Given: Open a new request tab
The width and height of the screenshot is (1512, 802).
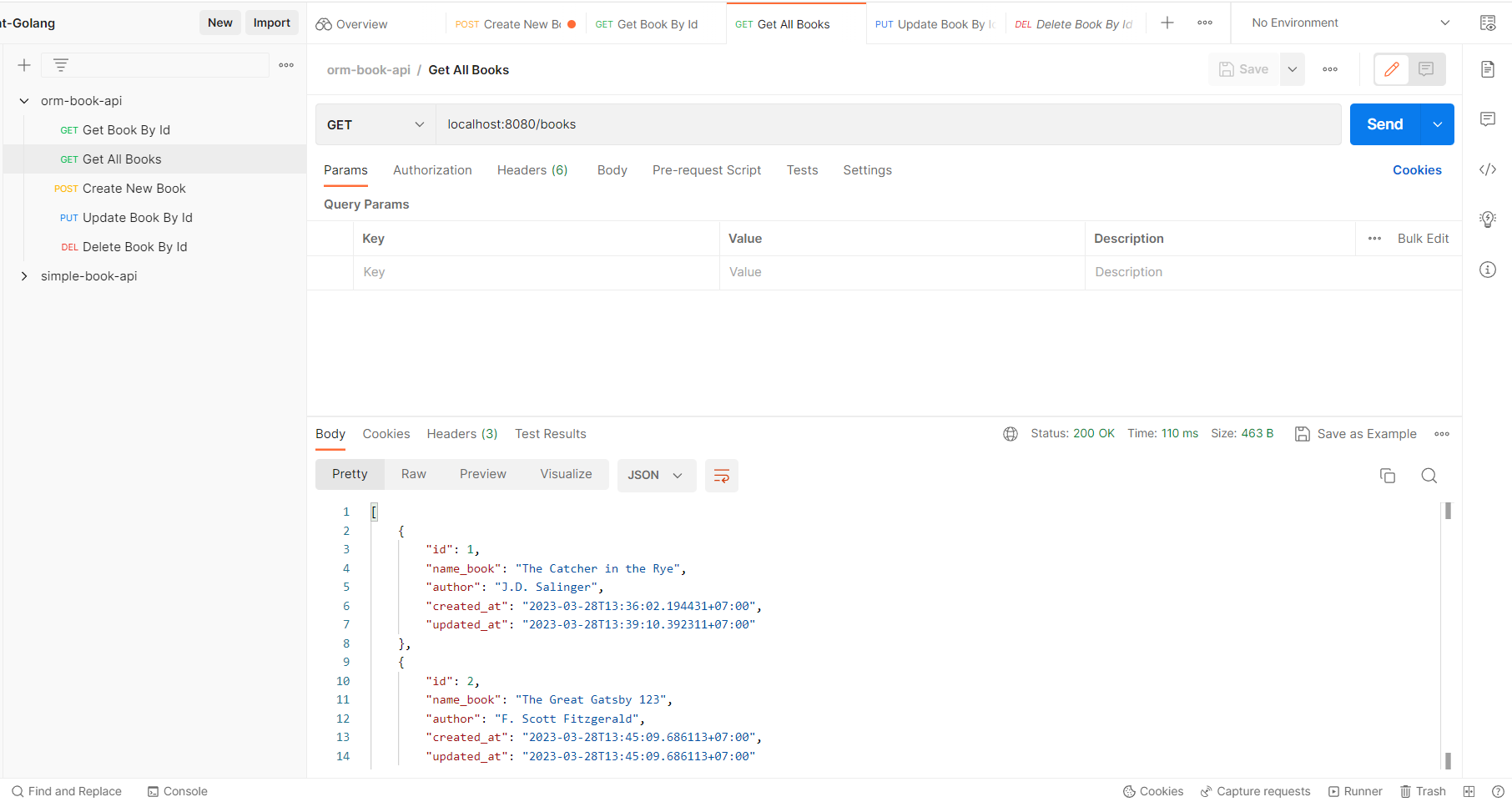Looking at the screenshot, I should [1167, 23].
